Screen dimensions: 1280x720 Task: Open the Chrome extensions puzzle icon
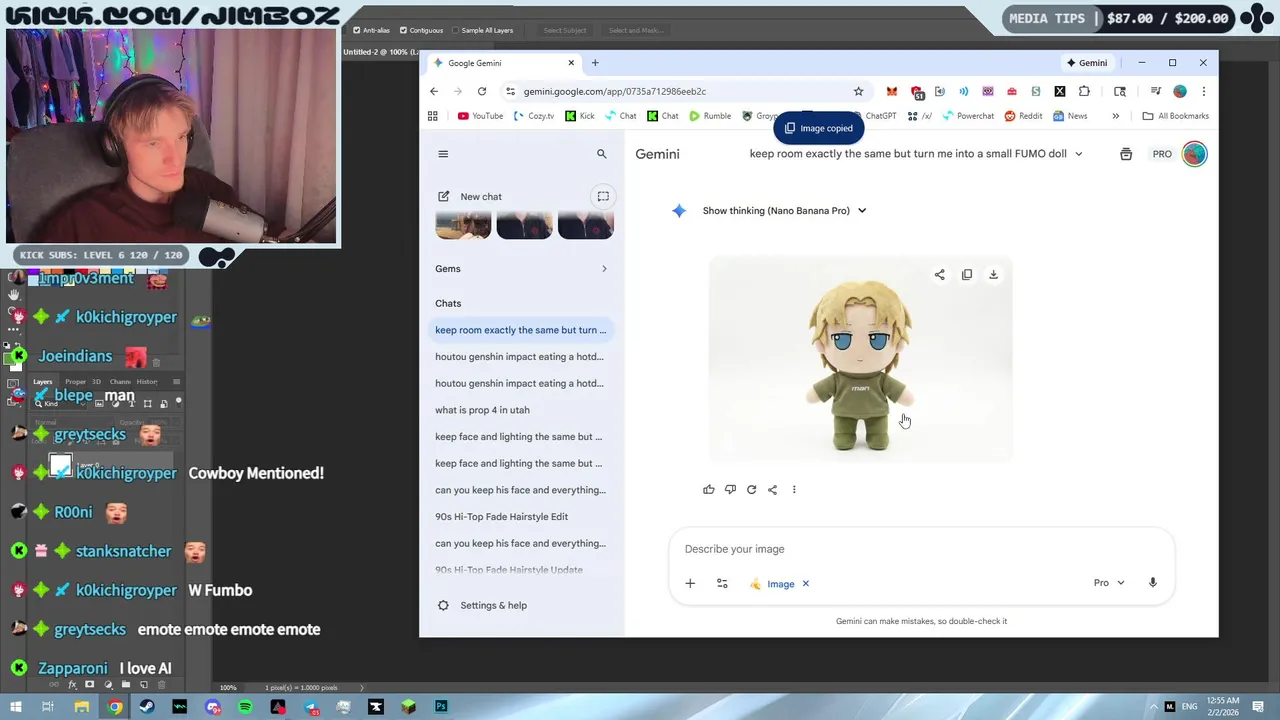tap(1084, 91)
